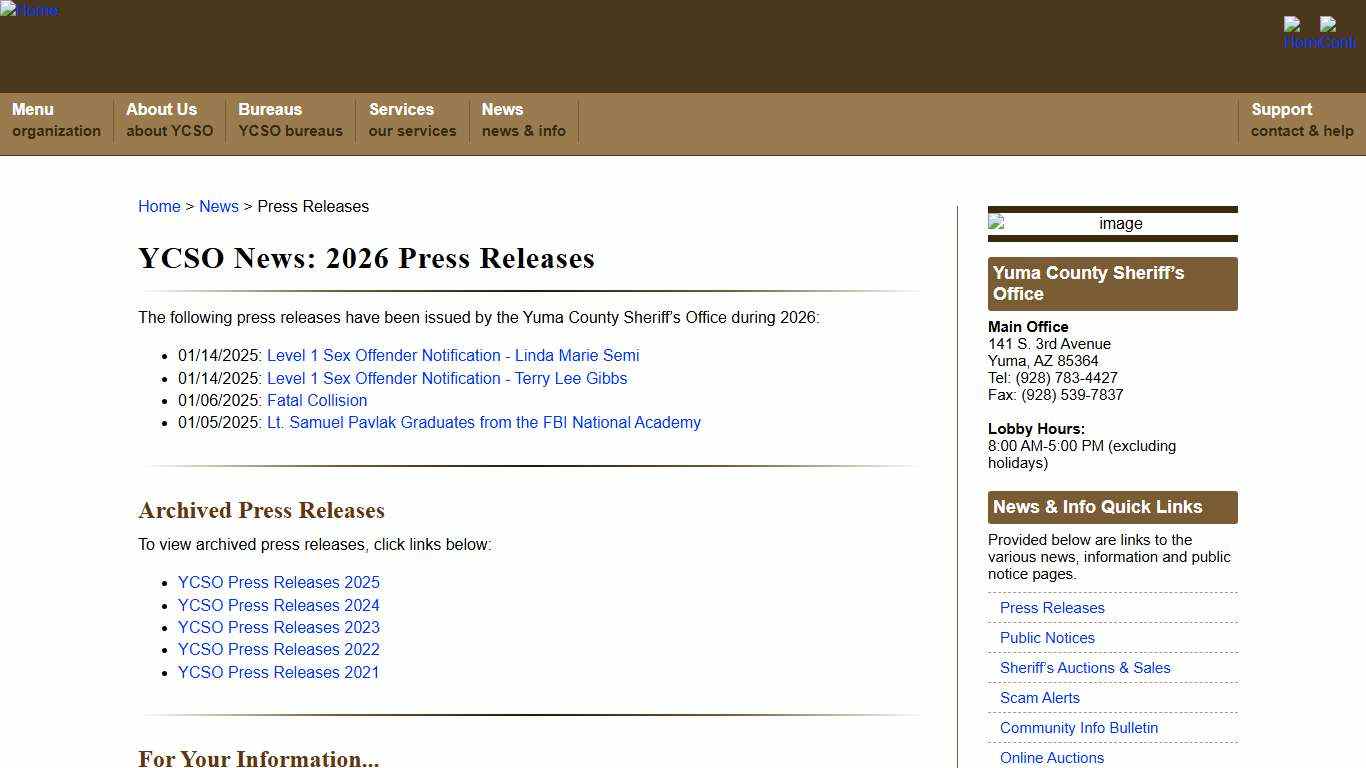Open Scam Alerts quick link

(1039, 698)
